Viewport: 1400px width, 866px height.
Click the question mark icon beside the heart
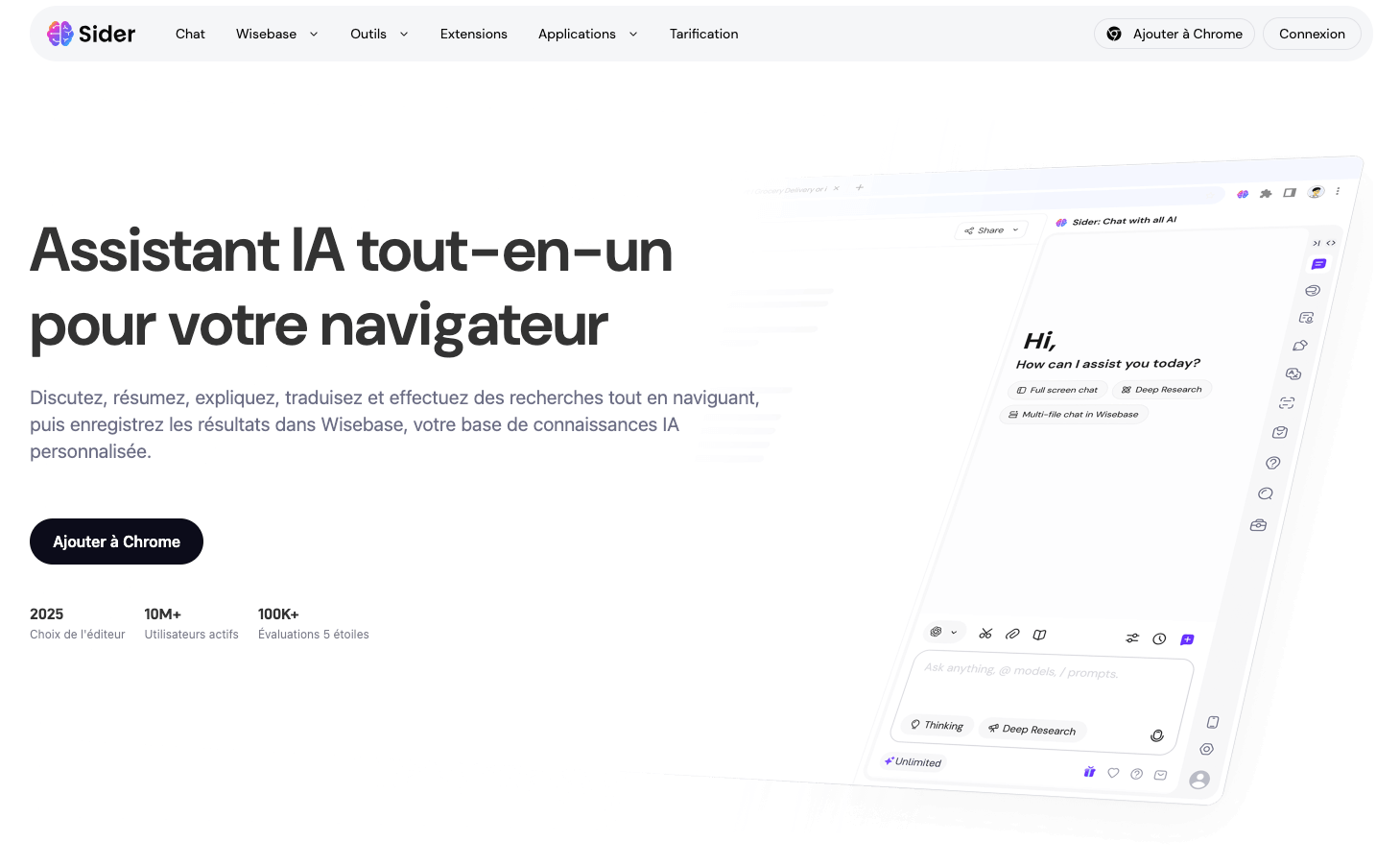pos(1137,774)
